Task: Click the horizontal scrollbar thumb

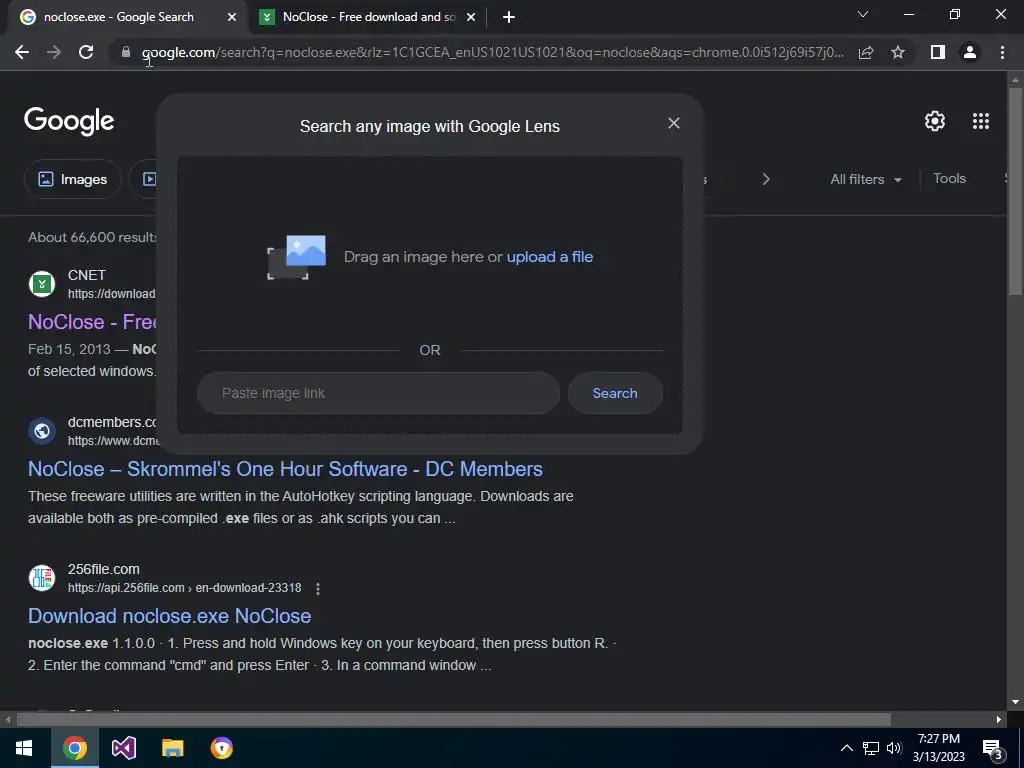Action: (x=453, y=719)
